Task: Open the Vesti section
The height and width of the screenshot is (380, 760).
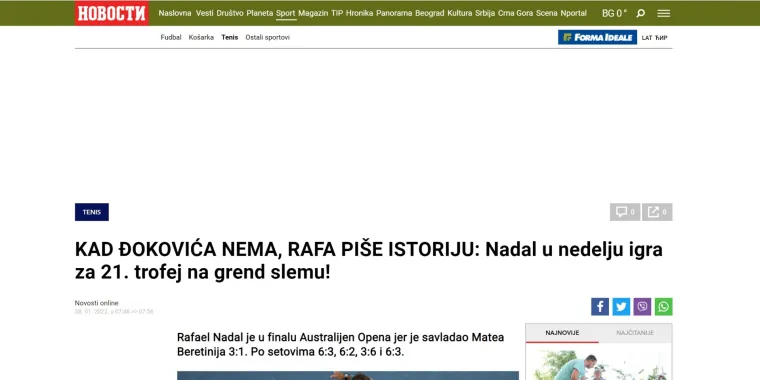Action: pyautogui.click(x=205, y=14)
